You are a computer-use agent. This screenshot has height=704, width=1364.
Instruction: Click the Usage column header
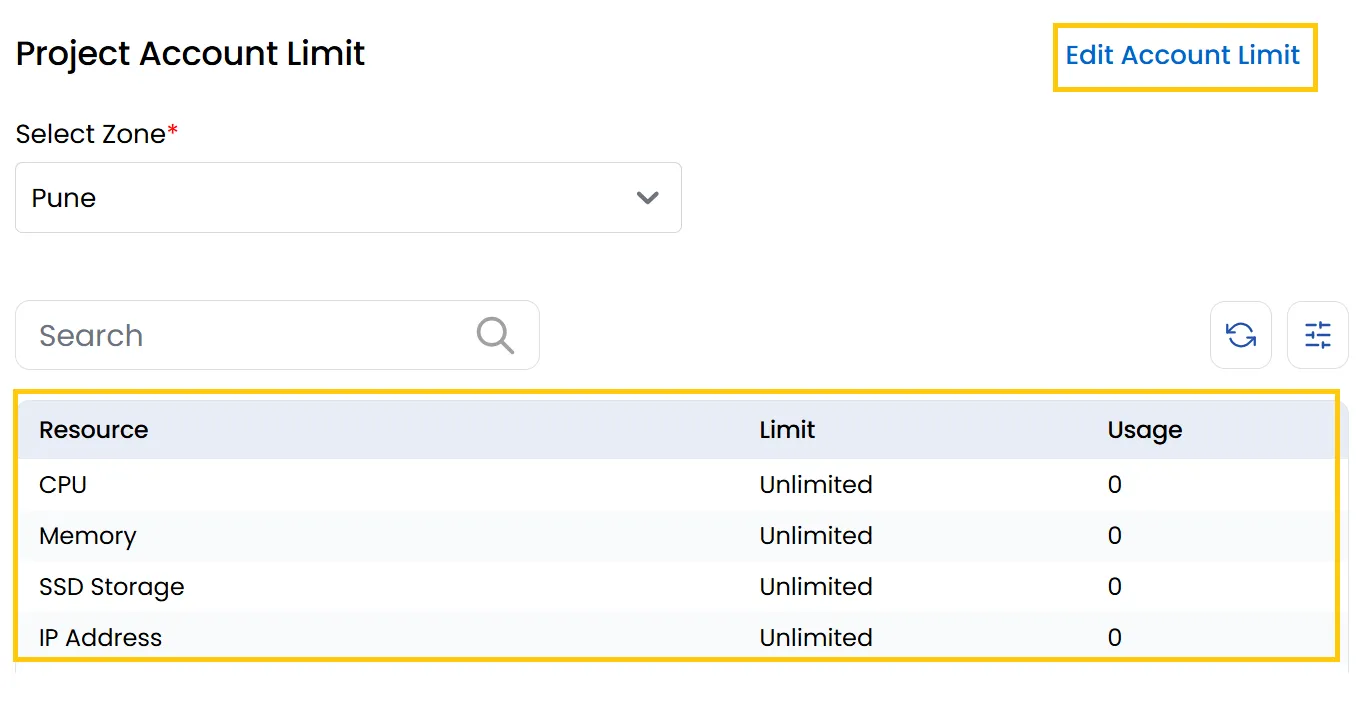(1145, 430)
